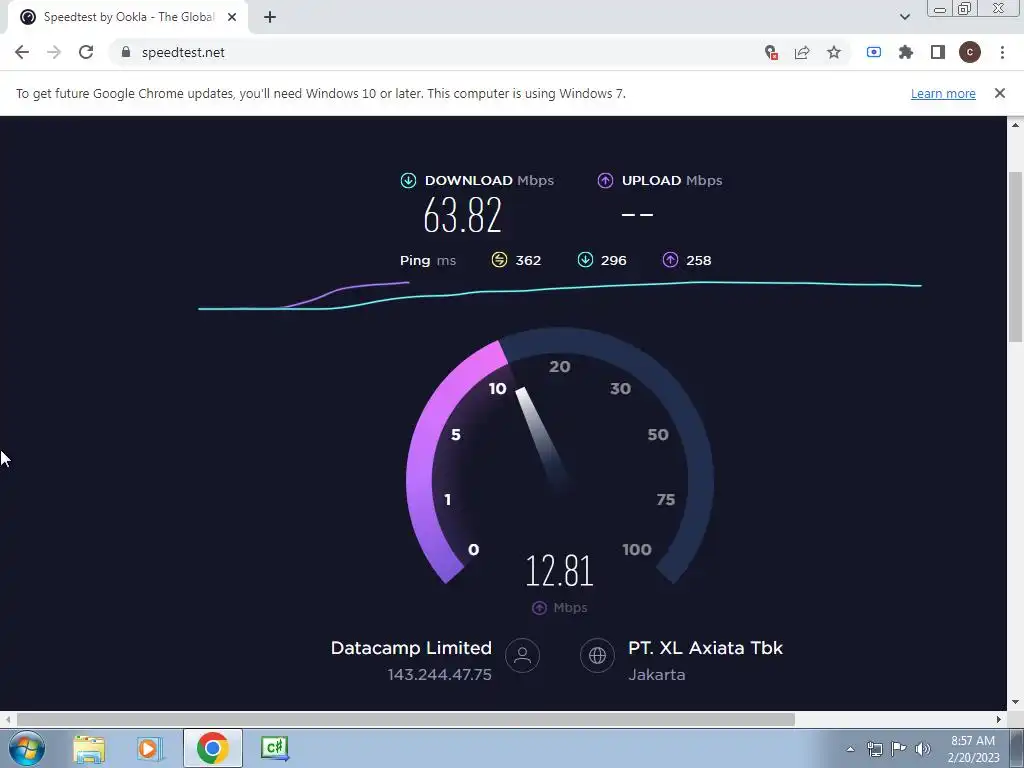Open the C# application in taskbar
The height and width of the screenshot is (768, 1024).
coord(275,748)
